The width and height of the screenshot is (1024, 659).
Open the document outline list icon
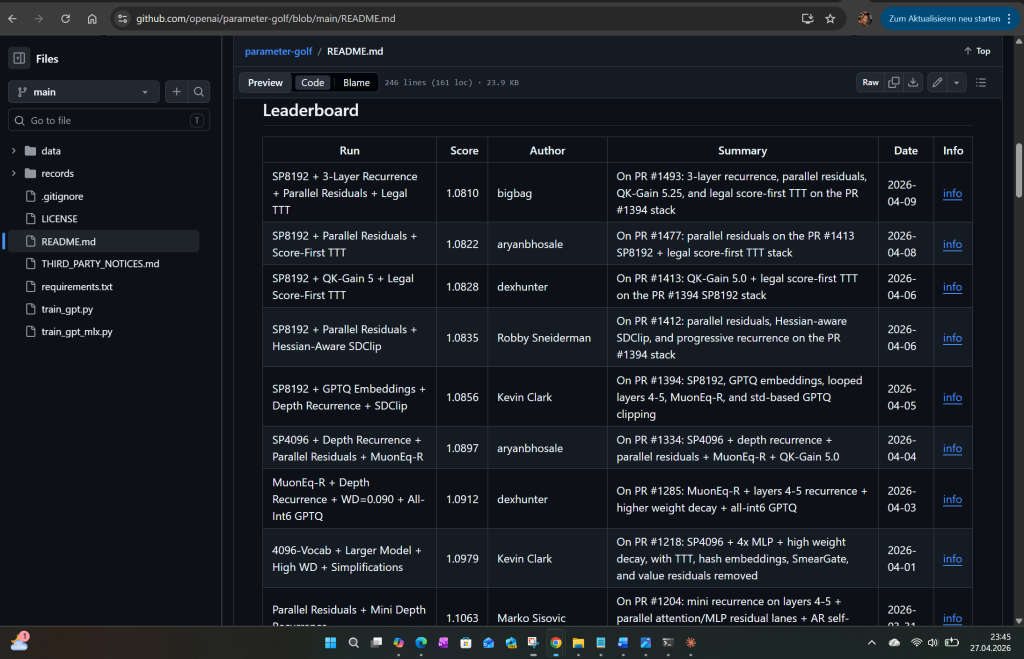coord(980,82)
